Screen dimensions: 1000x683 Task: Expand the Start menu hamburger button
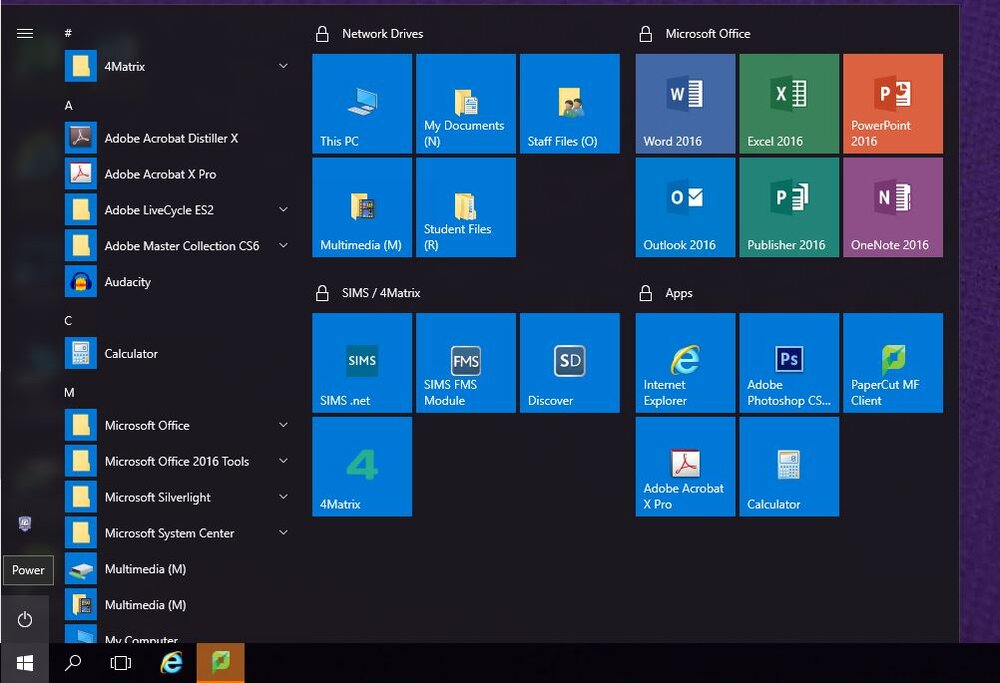[x=25, y=33]
